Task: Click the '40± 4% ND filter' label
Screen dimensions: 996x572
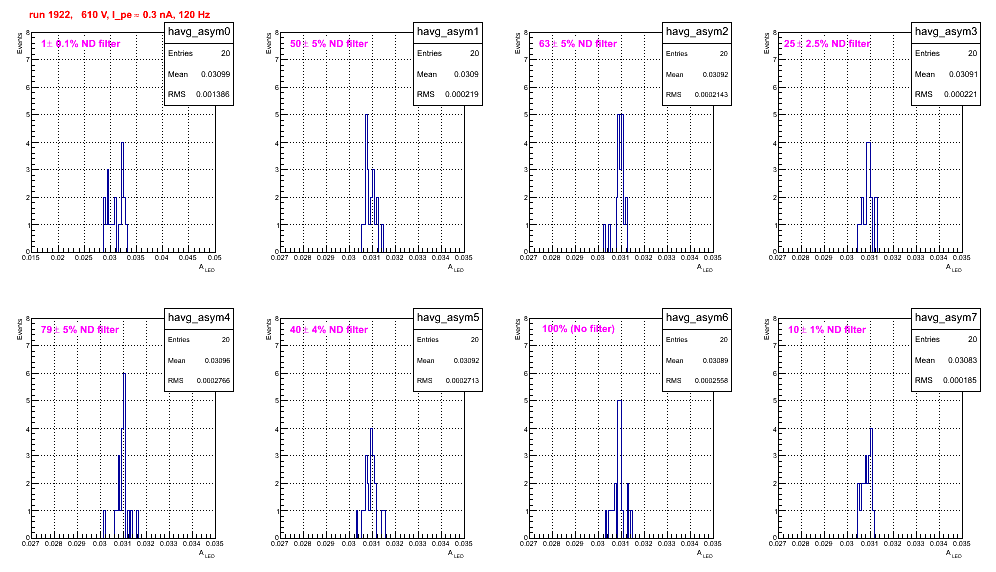Action: pos(329,330)
